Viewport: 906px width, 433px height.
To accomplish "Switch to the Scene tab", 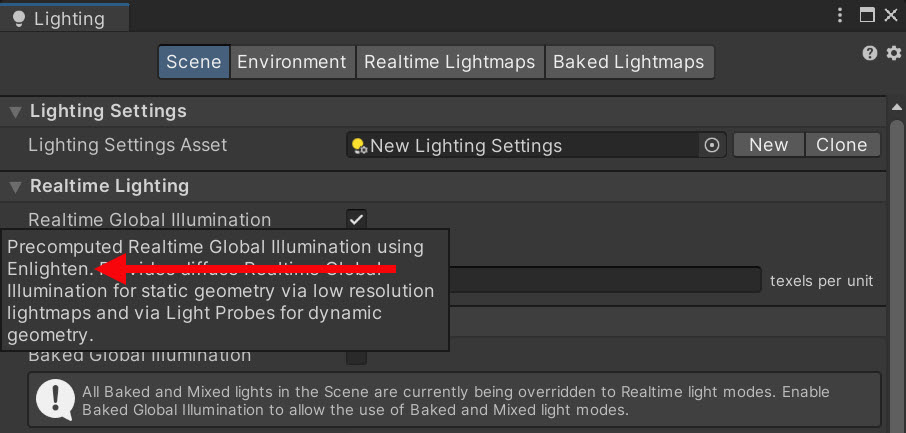I will tap(194, 62).
